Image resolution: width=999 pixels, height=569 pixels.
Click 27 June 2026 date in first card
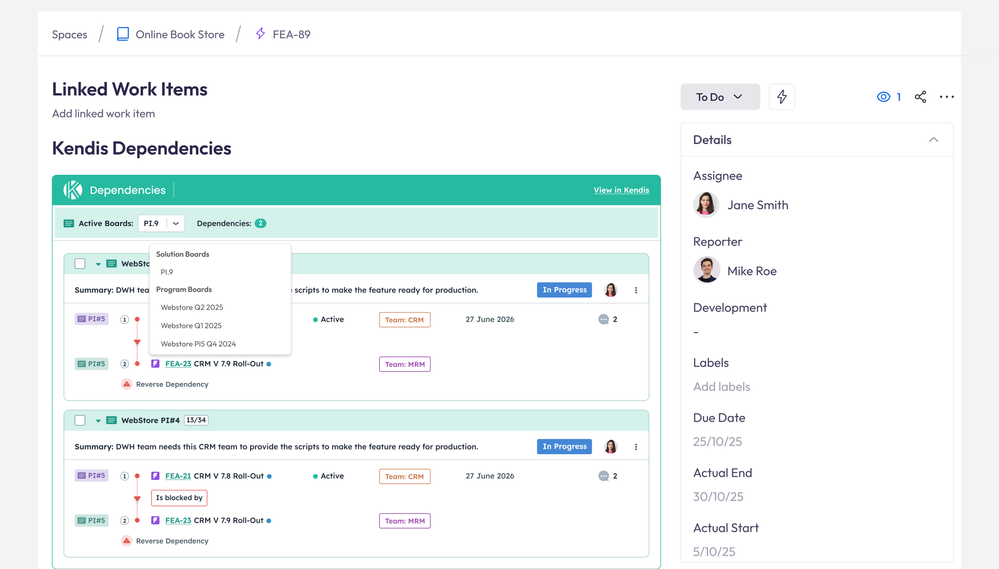click(489, 319)
